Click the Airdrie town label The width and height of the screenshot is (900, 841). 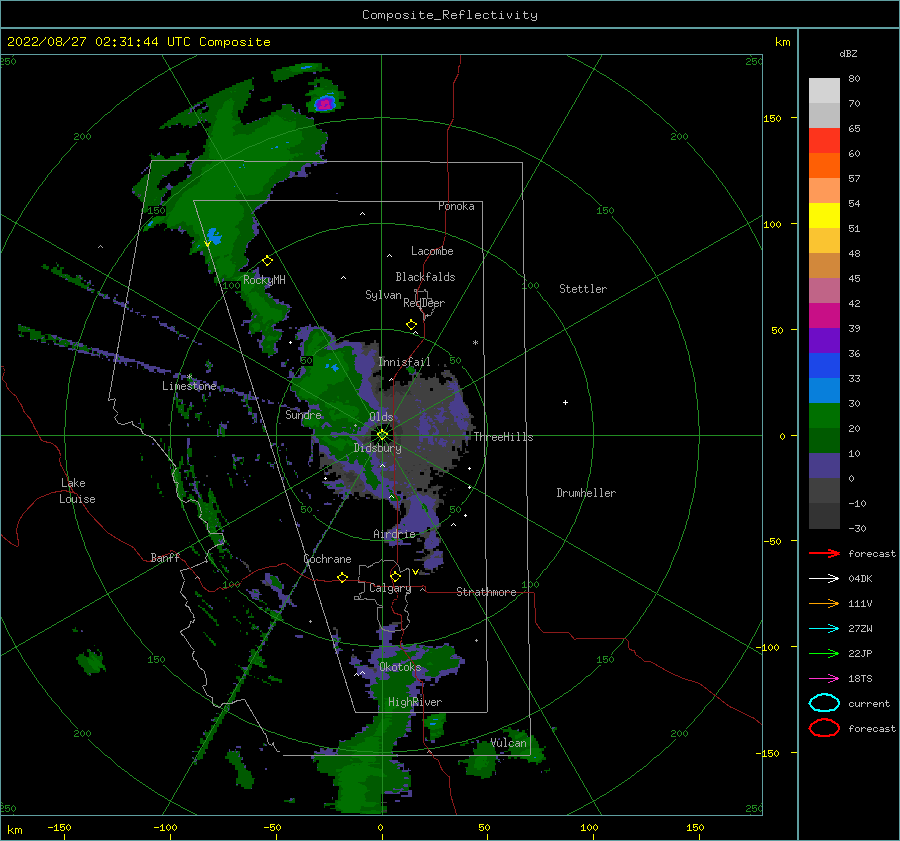tap(394, 534)
